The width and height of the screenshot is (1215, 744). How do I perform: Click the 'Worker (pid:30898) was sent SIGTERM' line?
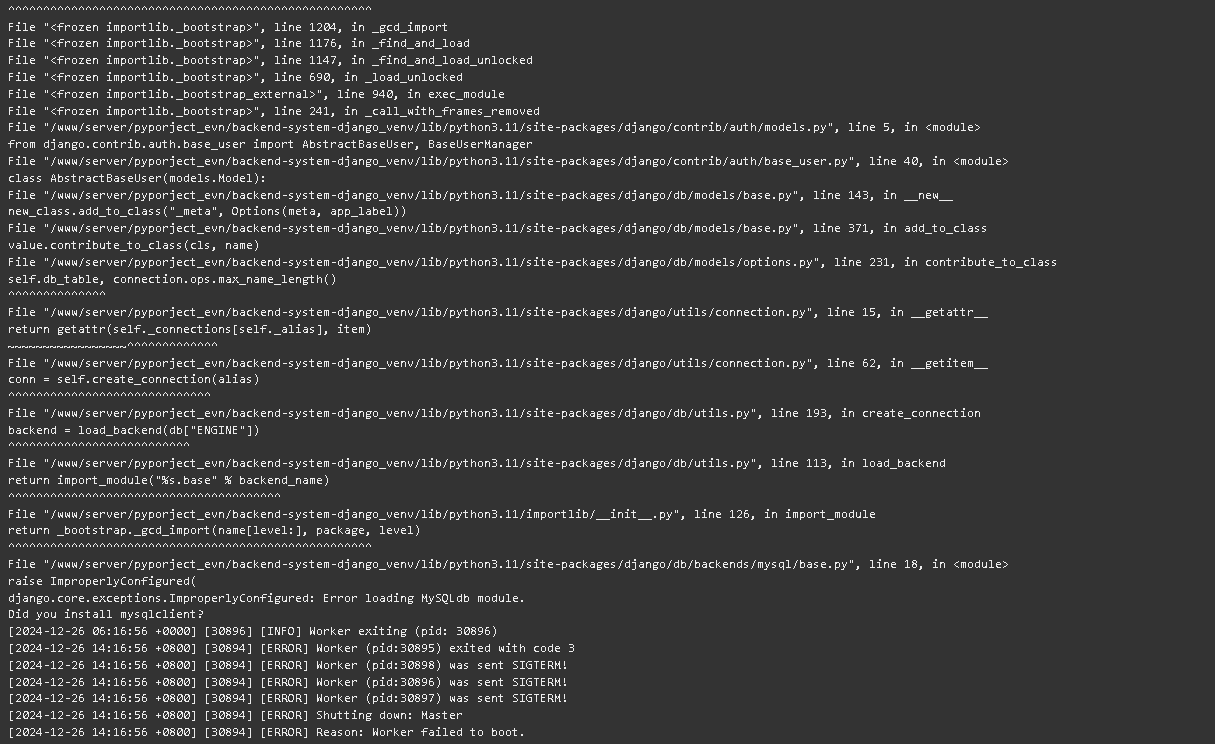288,665
